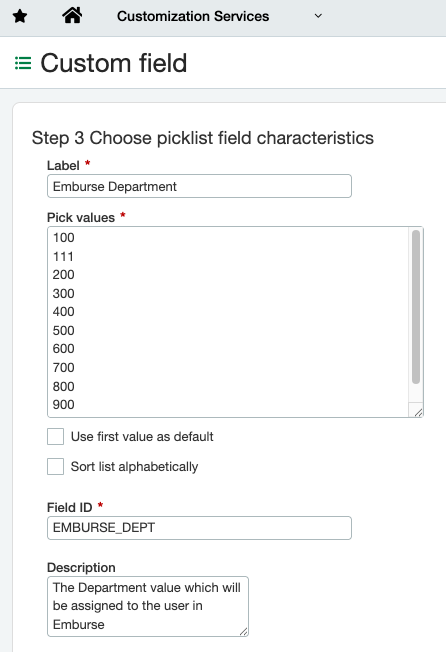Check Sort list alphabetically
The image size is (446, 652).
tap(55, 467)
